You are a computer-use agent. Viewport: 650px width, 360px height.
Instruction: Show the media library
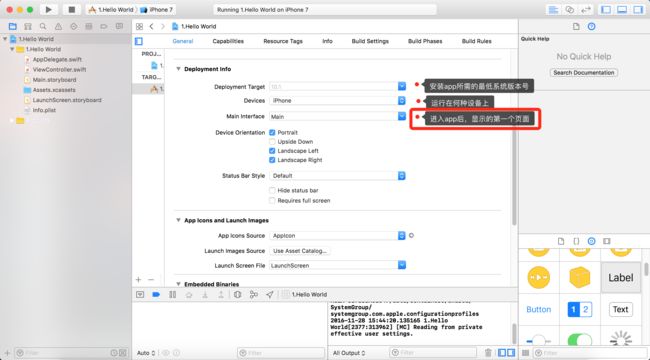[x=607, y=241]
